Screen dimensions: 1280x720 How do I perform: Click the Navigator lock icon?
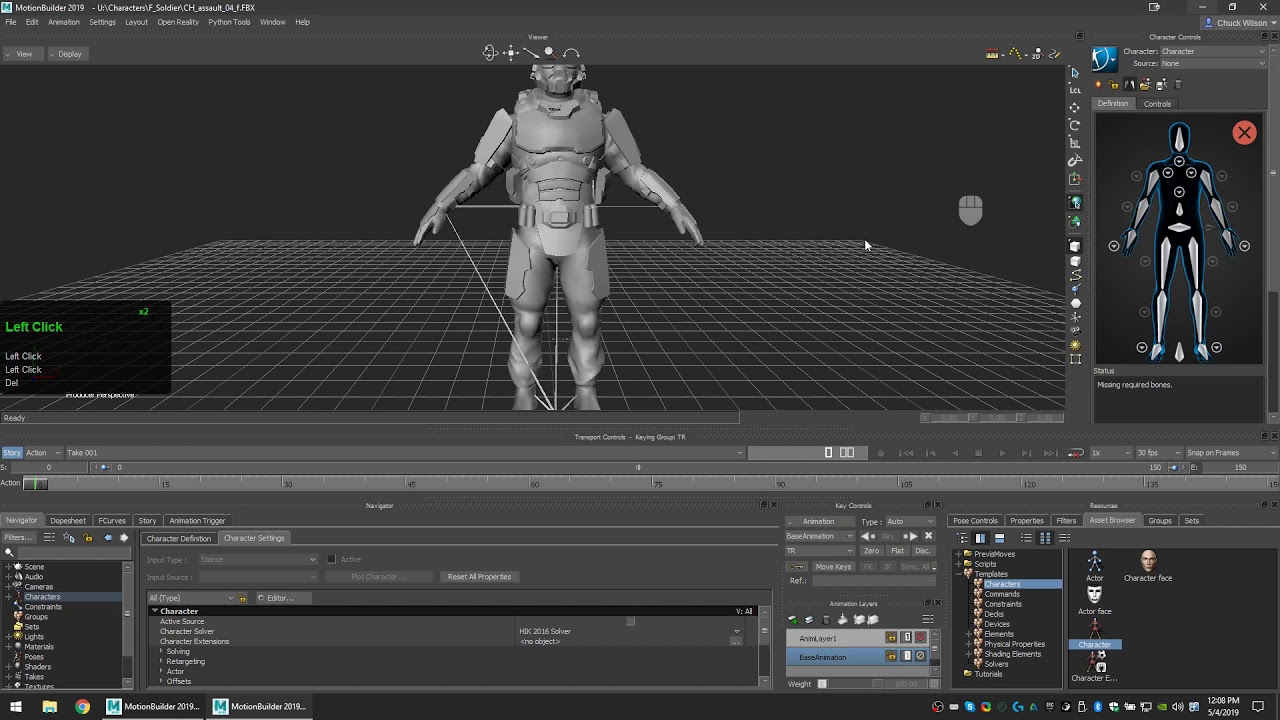pos(88,538)
